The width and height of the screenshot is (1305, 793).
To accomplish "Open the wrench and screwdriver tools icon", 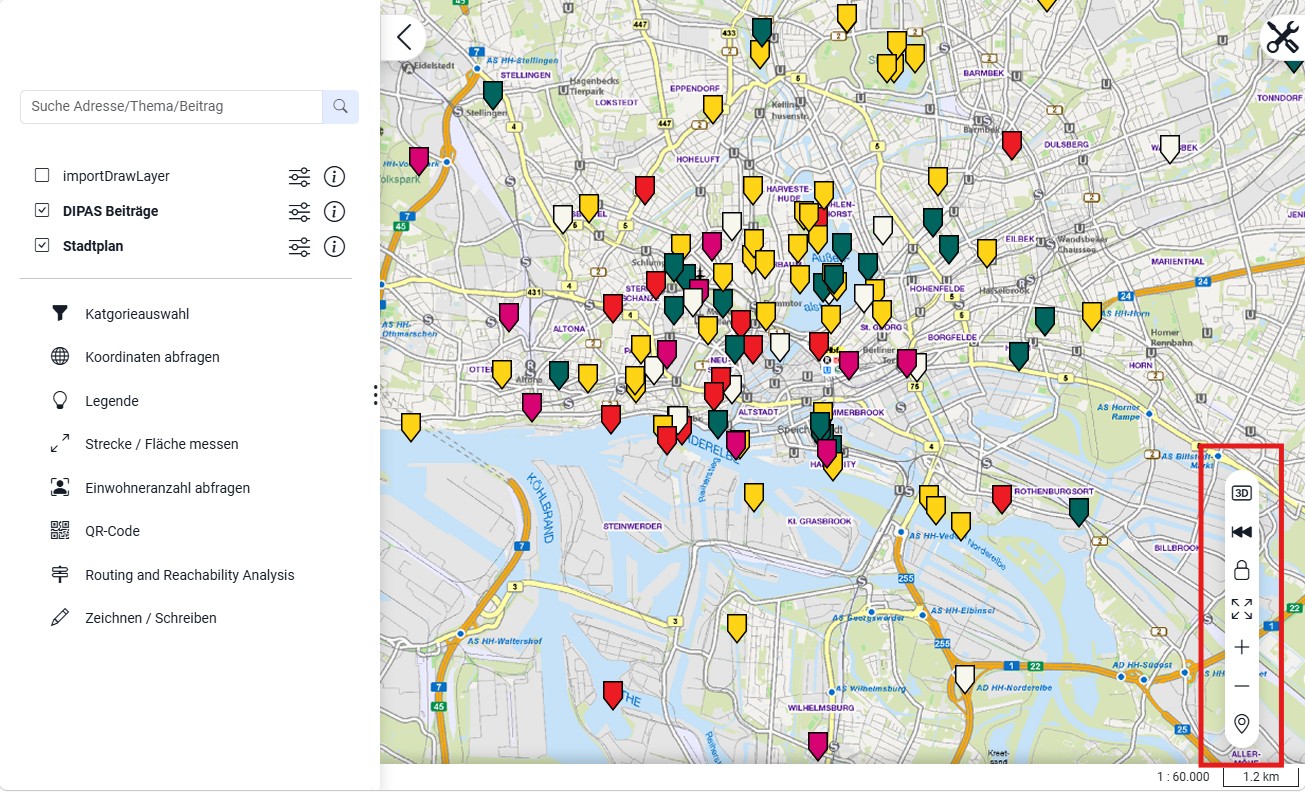I will tap(1282, 37).
